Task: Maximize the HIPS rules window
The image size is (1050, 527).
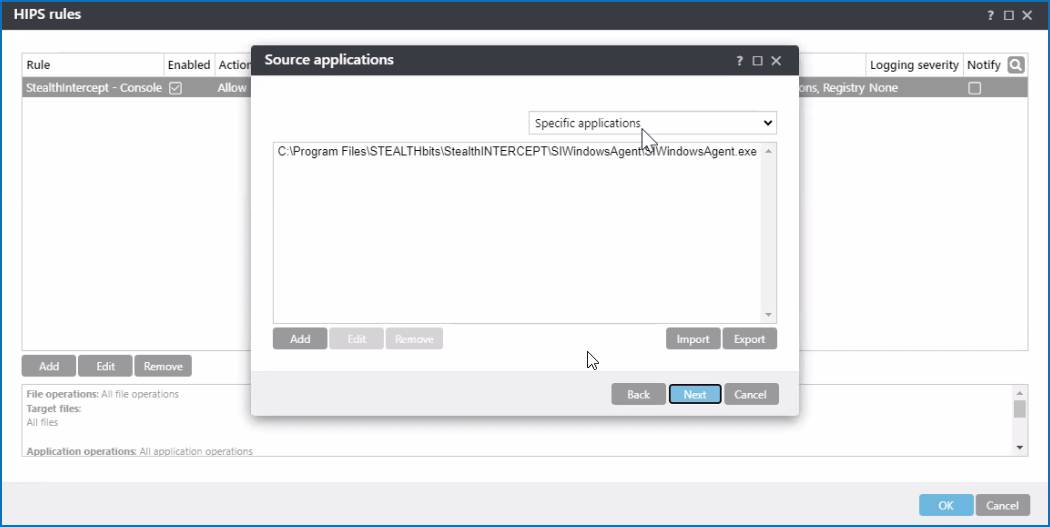Action: 1009,15
